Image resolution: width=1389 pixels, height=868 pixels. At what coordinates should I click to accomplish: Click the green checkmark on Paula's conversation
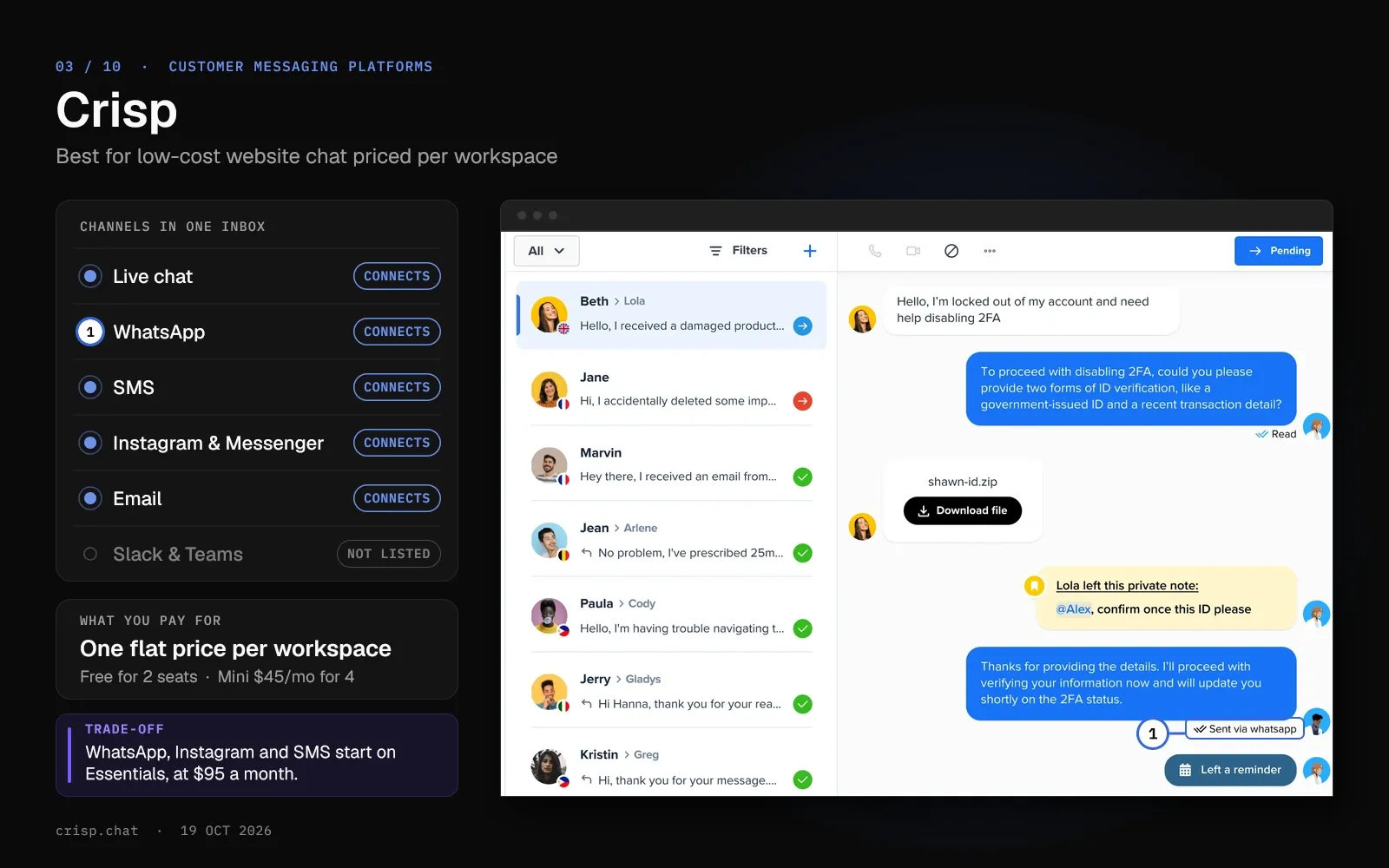tap(803, 628)
